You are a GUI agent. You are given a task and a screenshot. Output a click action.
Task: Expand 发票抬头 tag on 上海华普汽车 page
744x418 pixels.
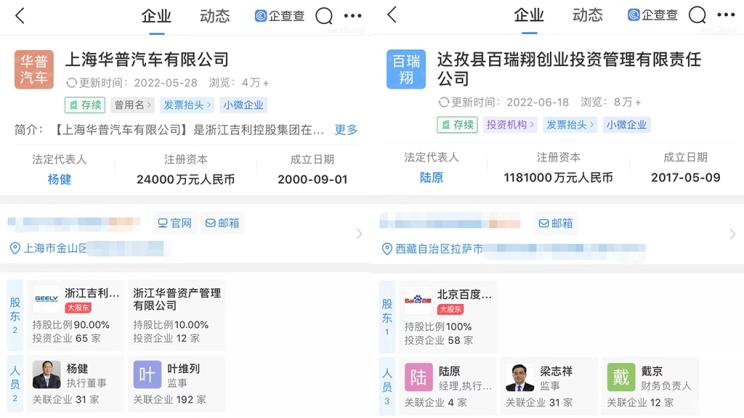[187, 104]
